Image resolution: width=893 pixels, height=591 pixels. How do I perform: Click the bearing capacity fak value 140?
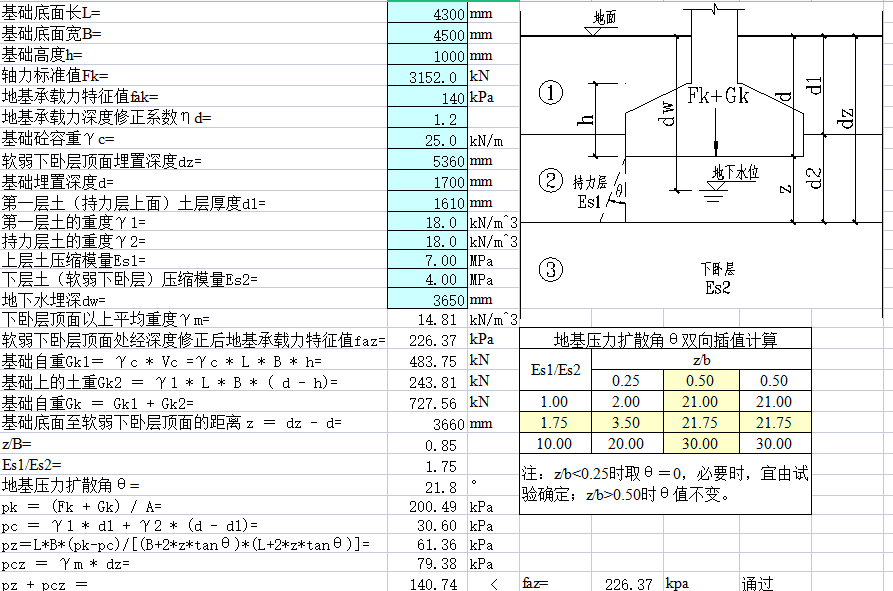[x=427, y=98]
